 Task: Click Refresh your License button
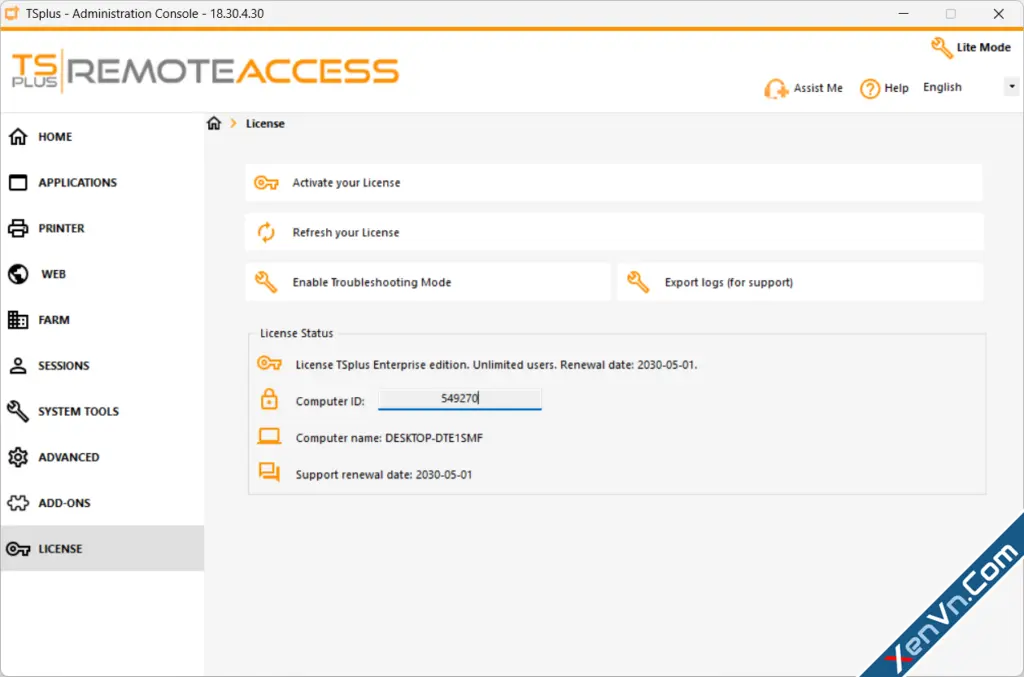pos(614,232)
